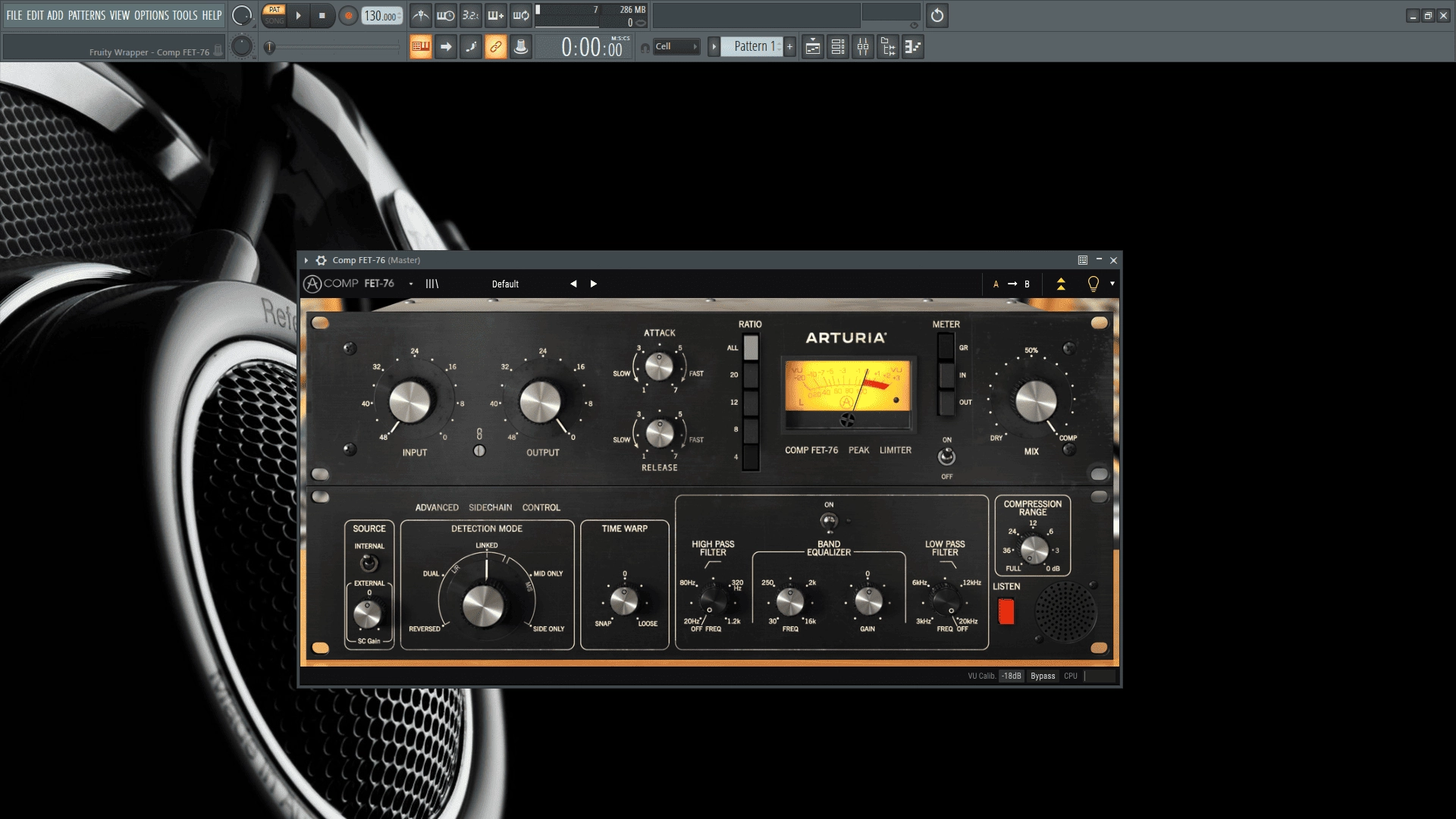The image size is (1456, 819).
Task: Open plugin options arrow in Comp FET-76 titlebar
Action: [x=306, y=260]
